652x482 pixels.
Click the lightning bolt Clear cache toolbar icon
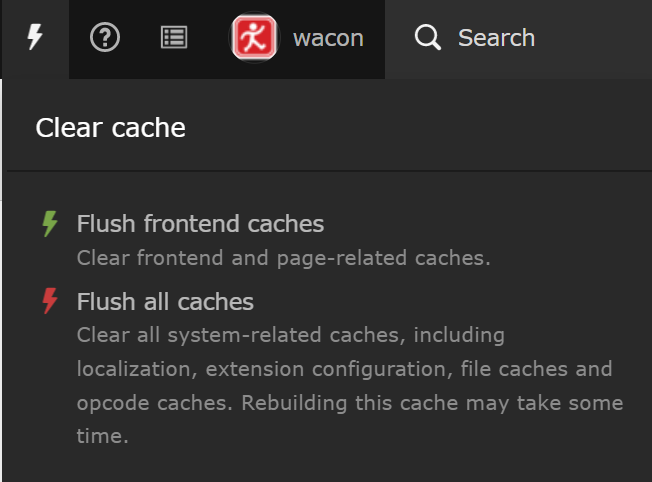tap(35, 39)
